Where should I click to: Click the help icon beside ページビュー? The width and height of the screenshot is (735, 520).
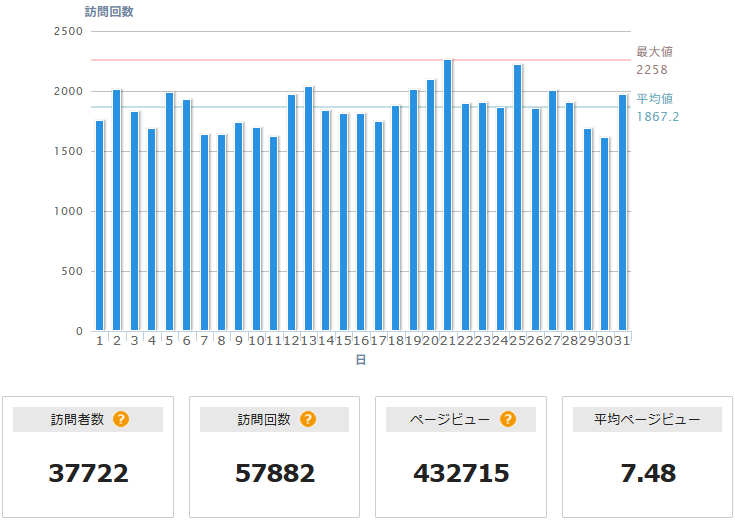[x=507, y=419]
